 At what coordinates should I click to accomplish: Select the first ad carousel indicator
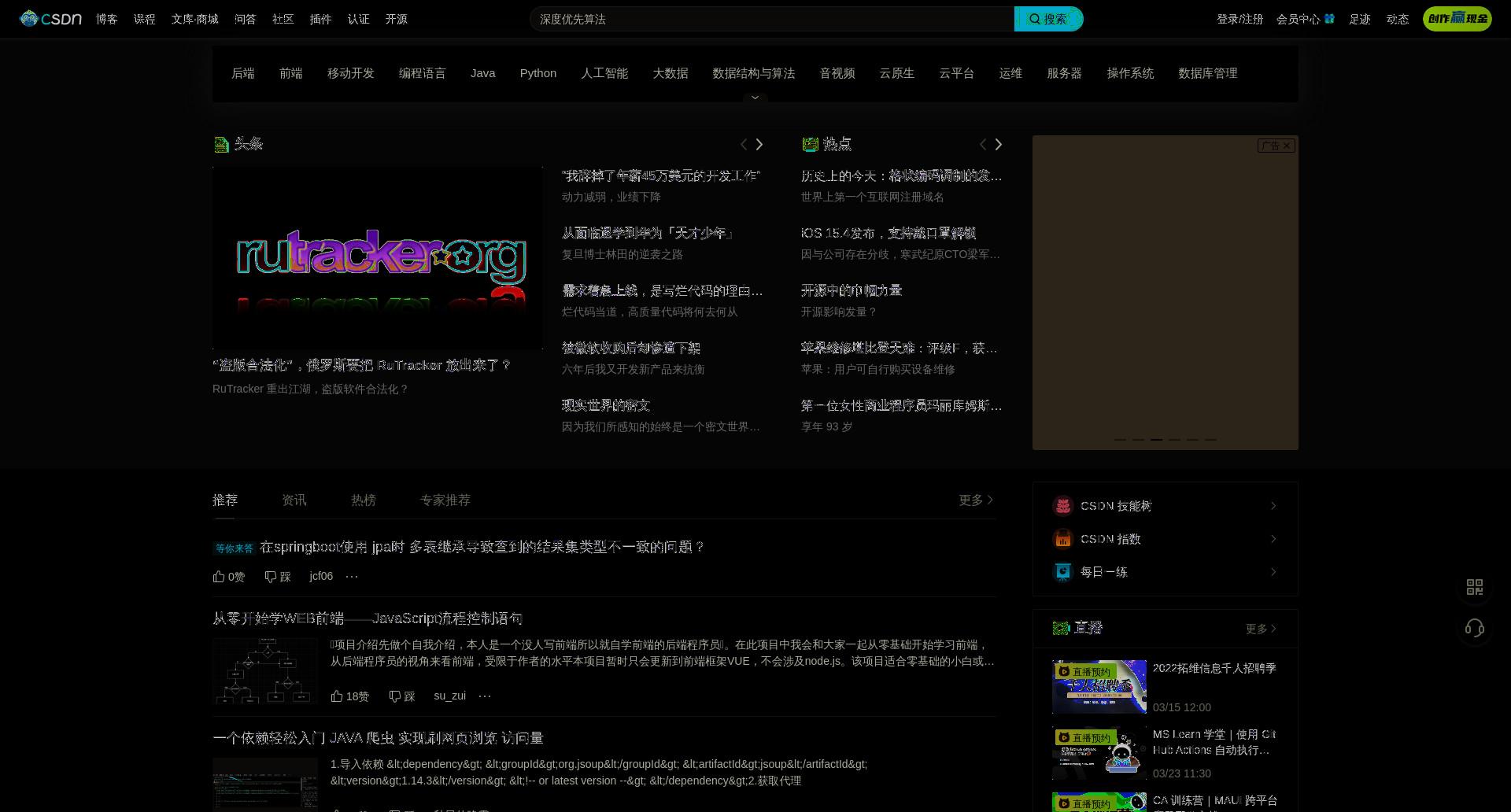tap(1120, 439)
